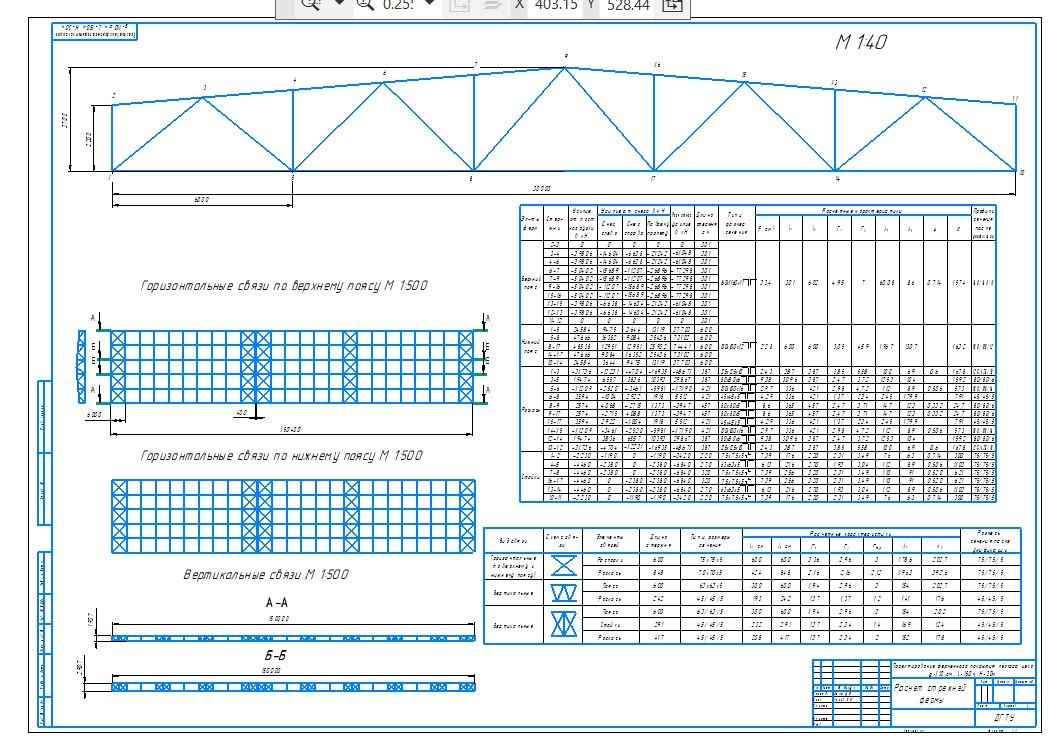Click the icon right of Y coordinate
The height and width of the screenshot is (753, 1060).
[672, 5]
